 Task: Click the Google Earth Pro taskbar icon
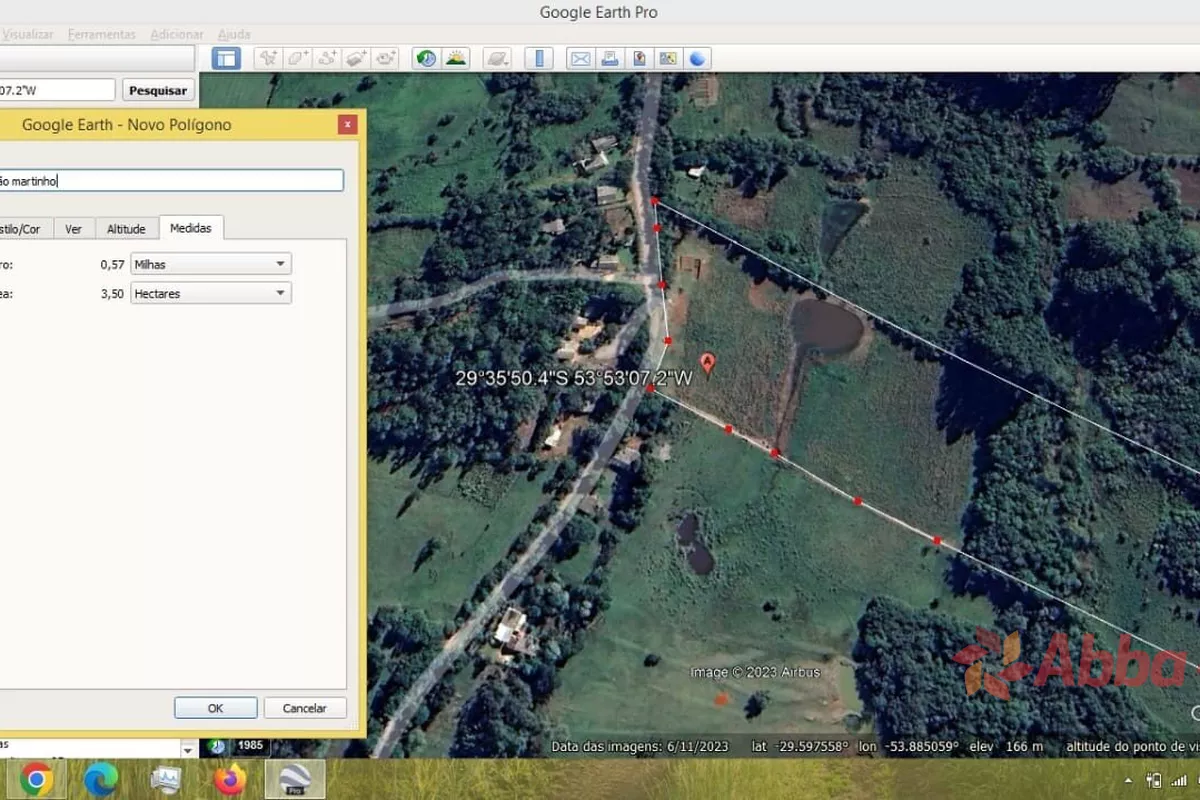tap(294, 779)
